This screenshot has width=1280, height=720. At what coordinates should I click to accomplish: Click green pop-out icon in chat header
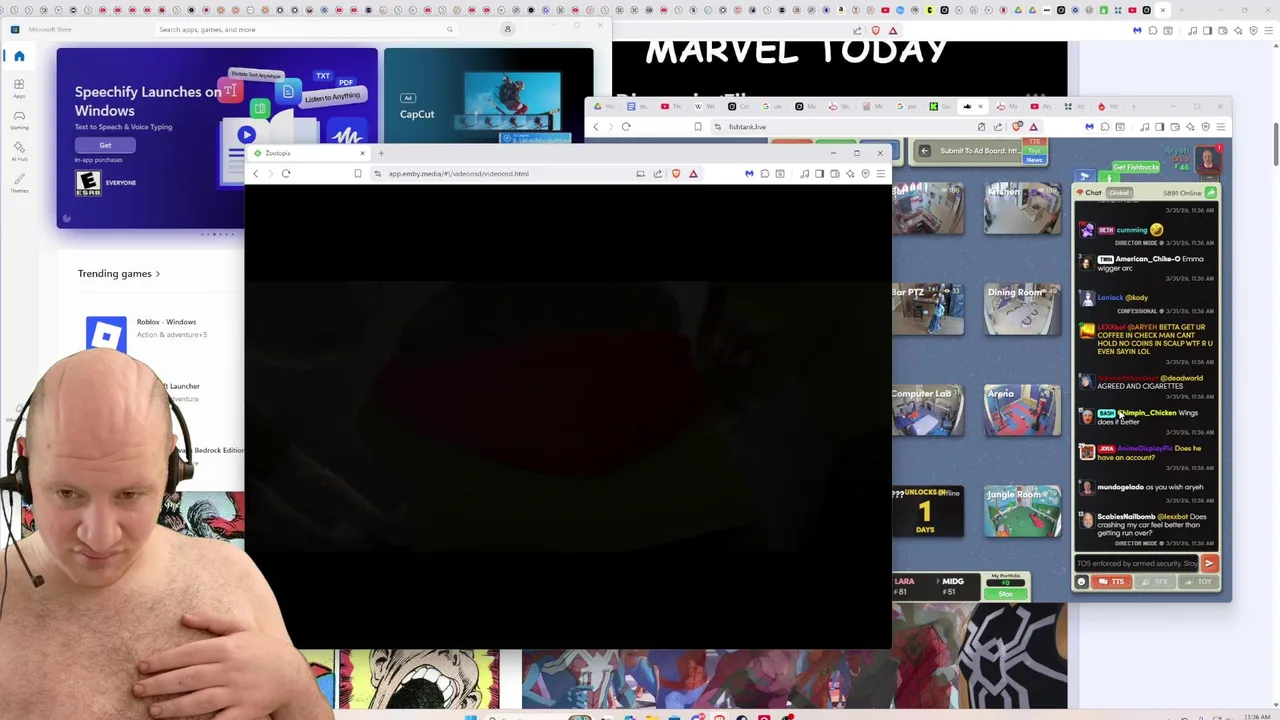point(1211,192)
